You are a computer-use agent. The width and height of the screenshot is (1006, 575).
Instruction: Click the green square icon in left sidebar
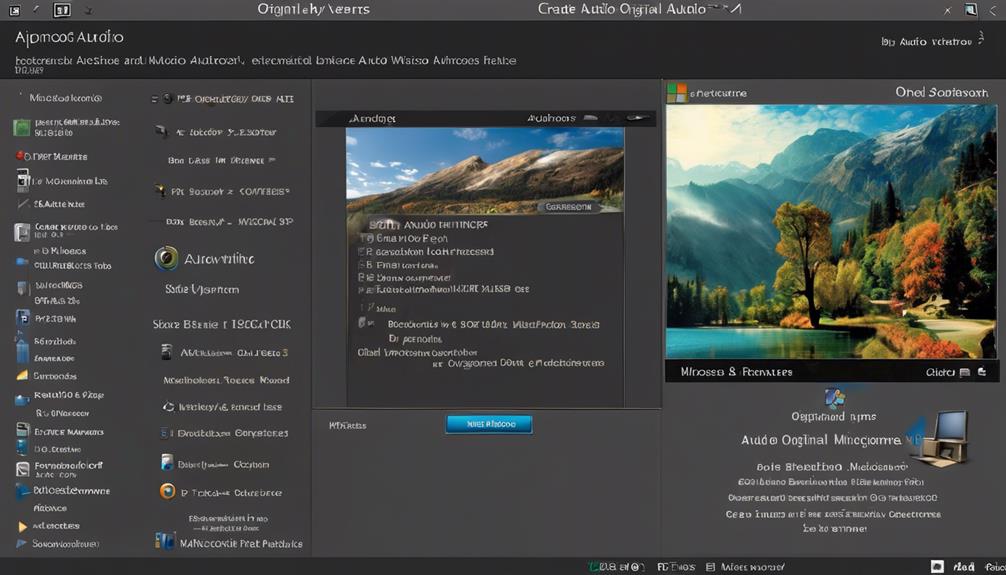[22, 127]
